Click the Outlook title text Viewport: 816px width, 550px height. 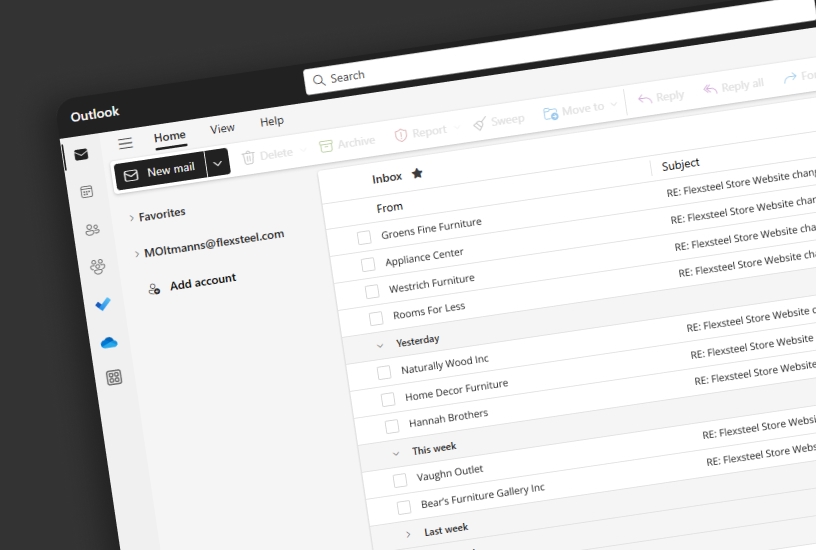95,113
